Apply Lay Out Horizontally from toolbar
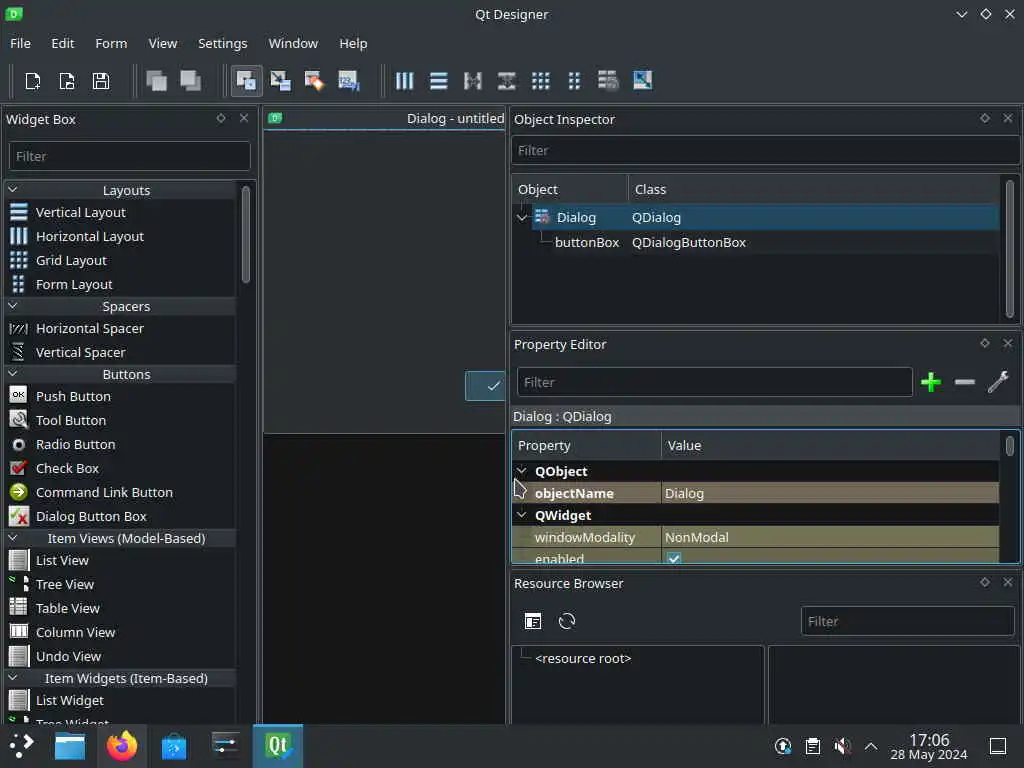The height and width of the screenshot is (768, 1024). [404, 81]
